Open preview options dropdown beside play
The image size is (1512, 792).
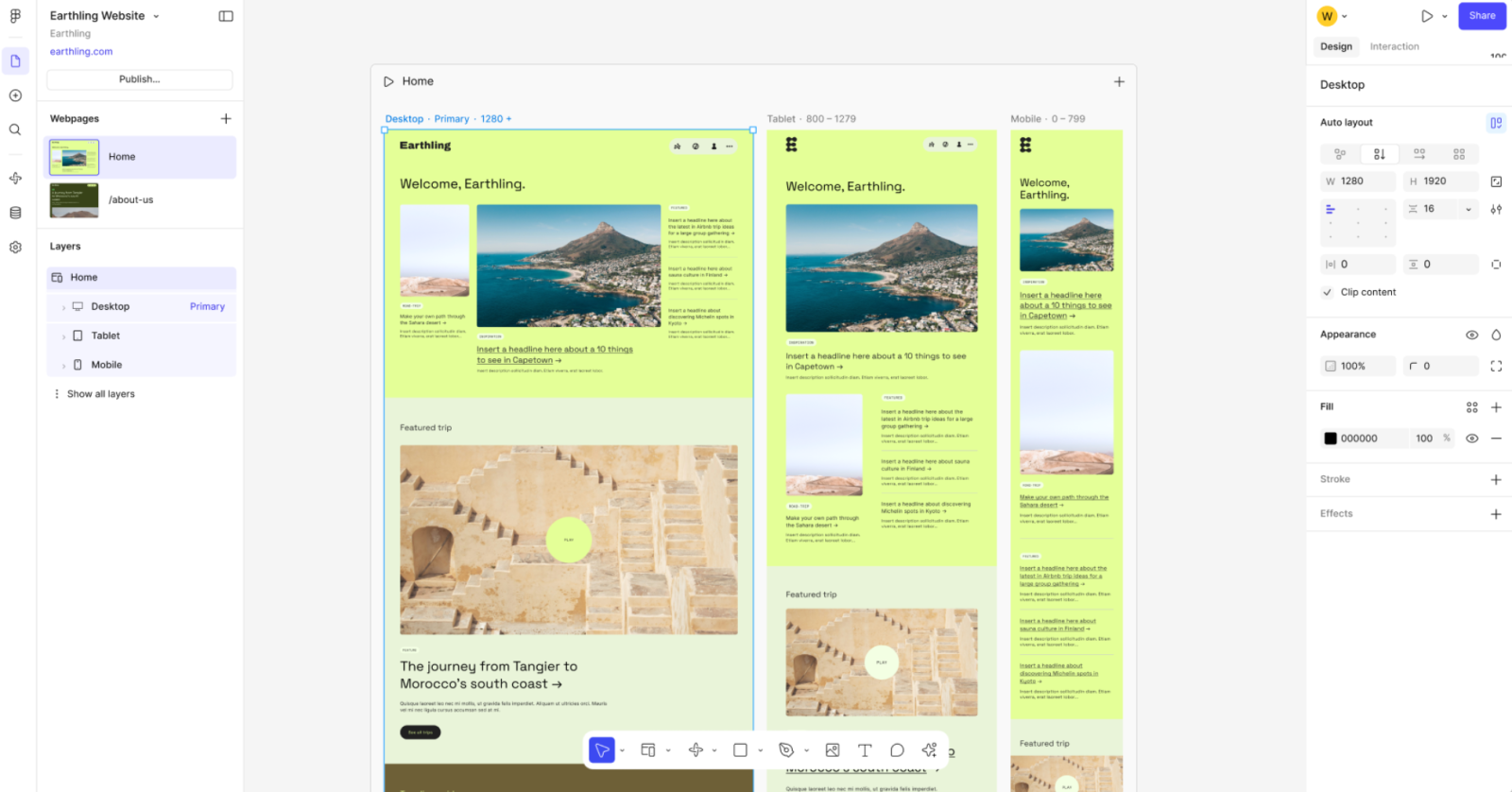click(1444, 16)
